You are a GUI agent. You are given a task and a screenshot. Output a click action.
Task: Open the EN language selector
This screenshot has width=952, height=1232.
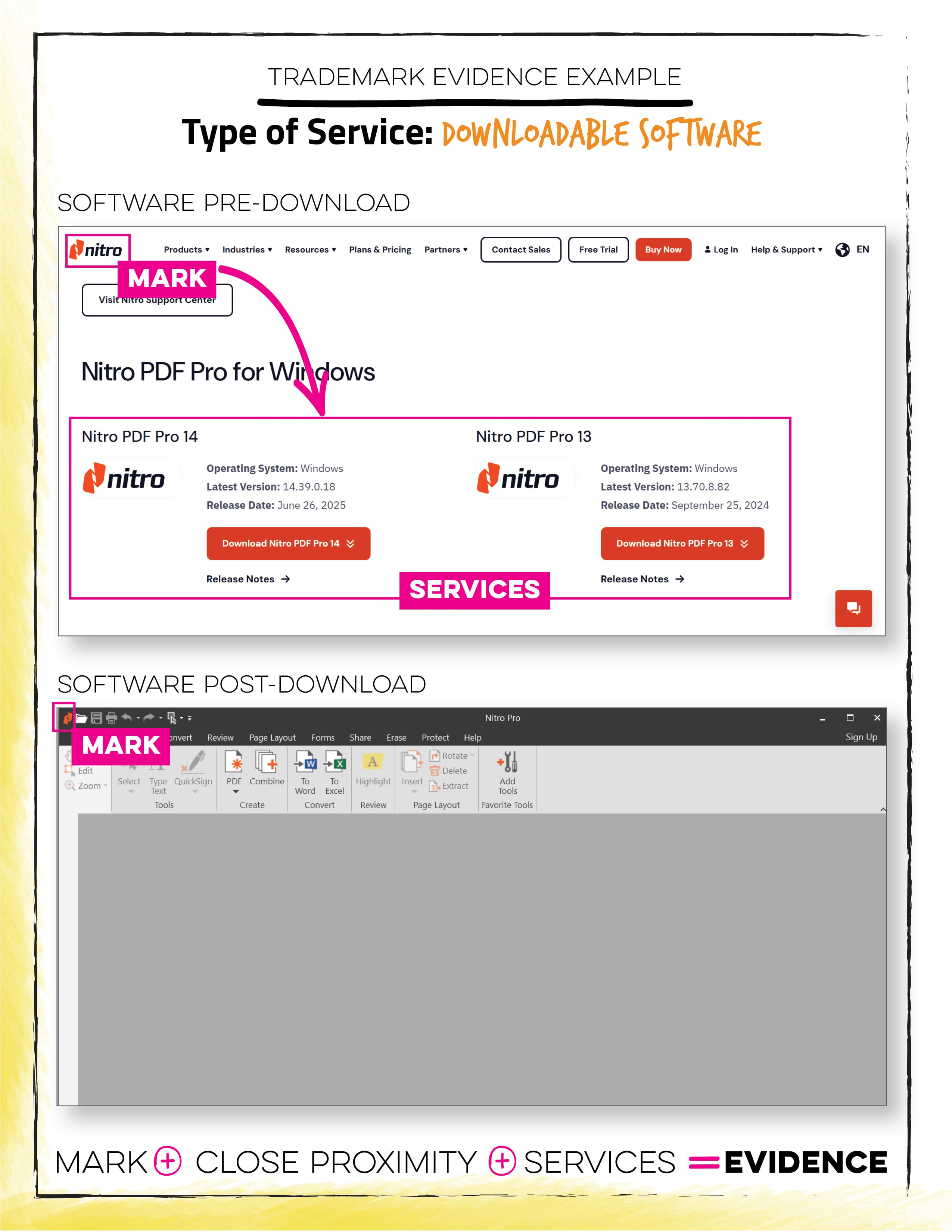(852, 249)
